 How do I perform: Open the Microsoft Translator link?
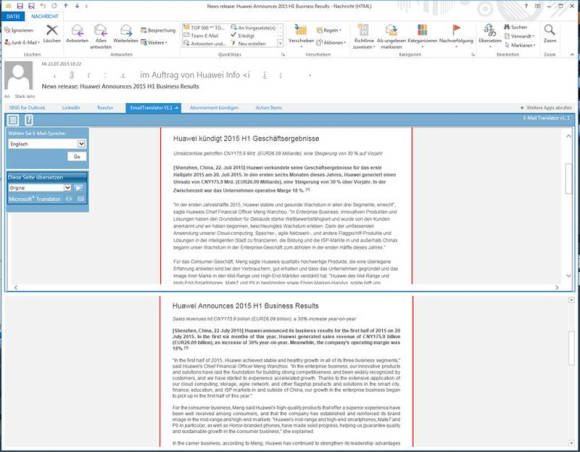point(34,199)
